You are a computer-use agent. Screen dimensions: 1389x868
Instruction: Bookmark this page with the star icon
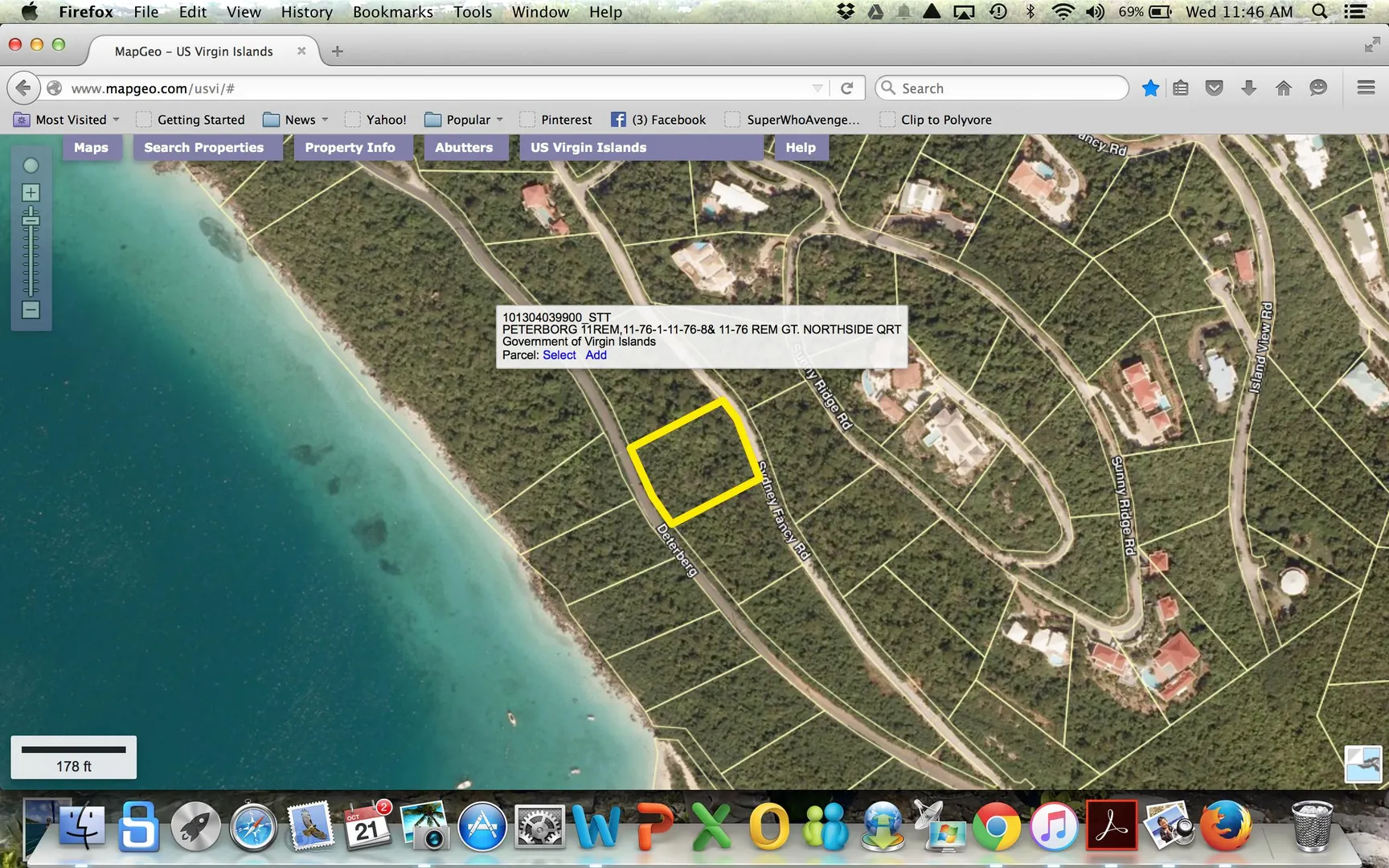(x=1150, y=88)
